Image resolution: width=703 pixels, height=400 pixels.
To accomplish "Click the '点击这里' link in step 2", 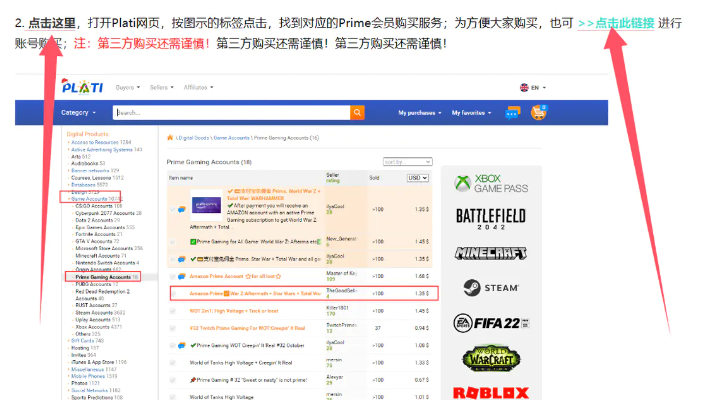I will click(x=52, y=23).
